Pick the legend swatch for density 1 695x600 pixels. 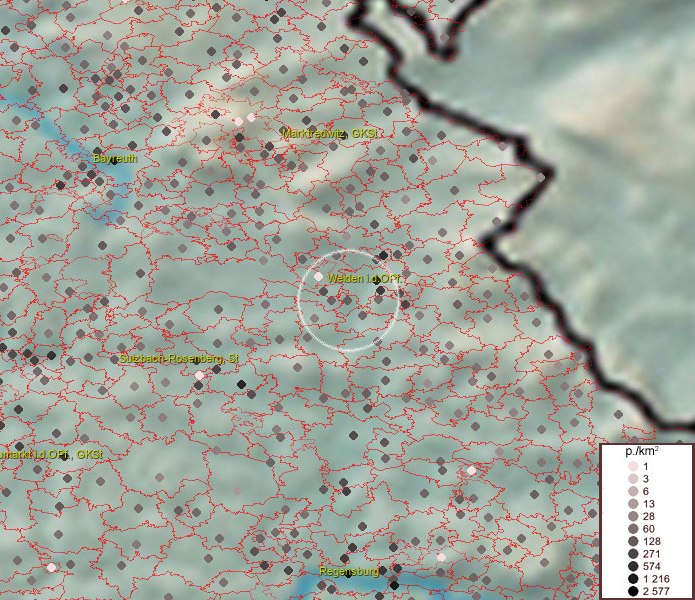632,467
